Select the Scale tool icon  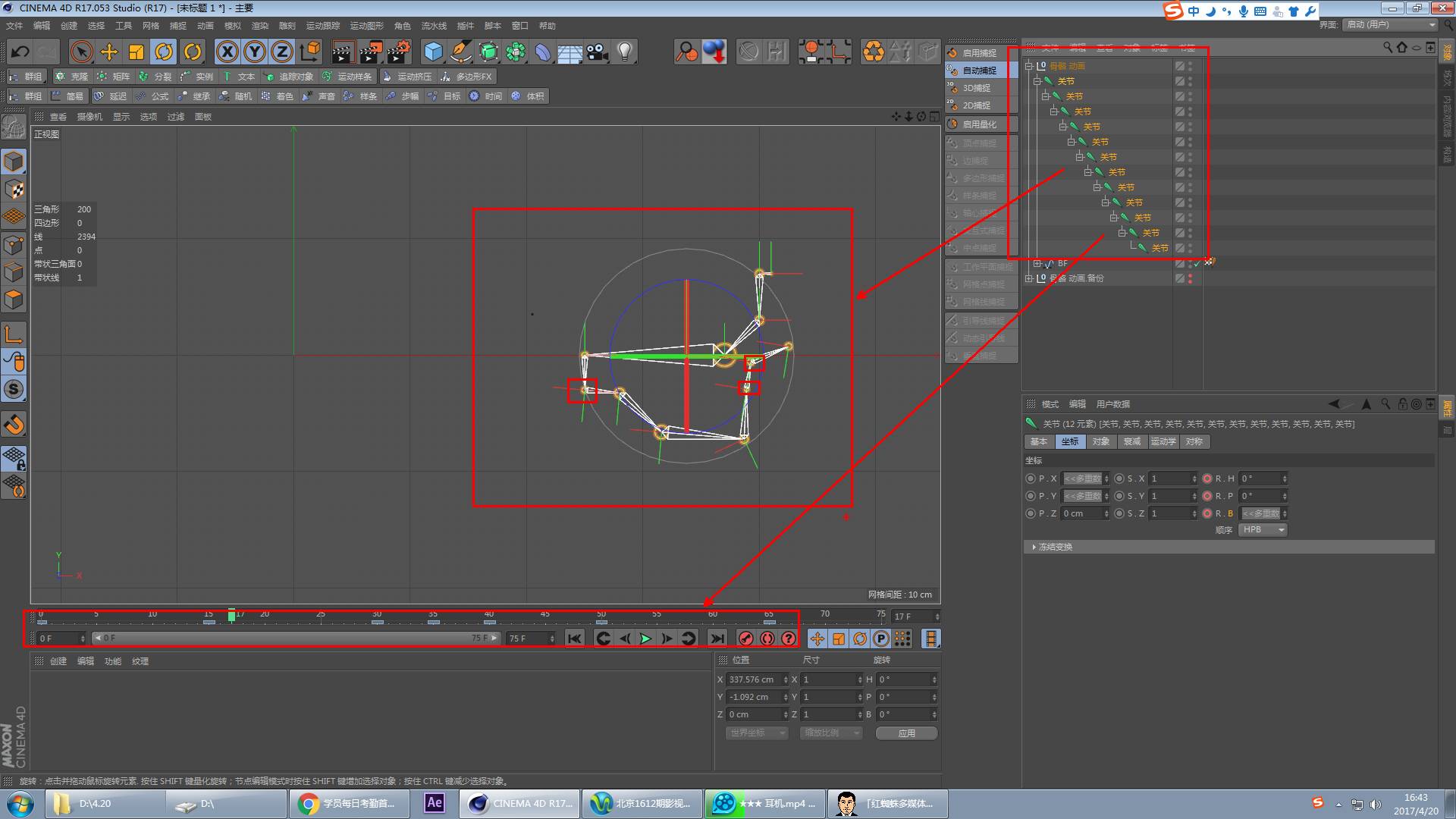pos(136,52)
